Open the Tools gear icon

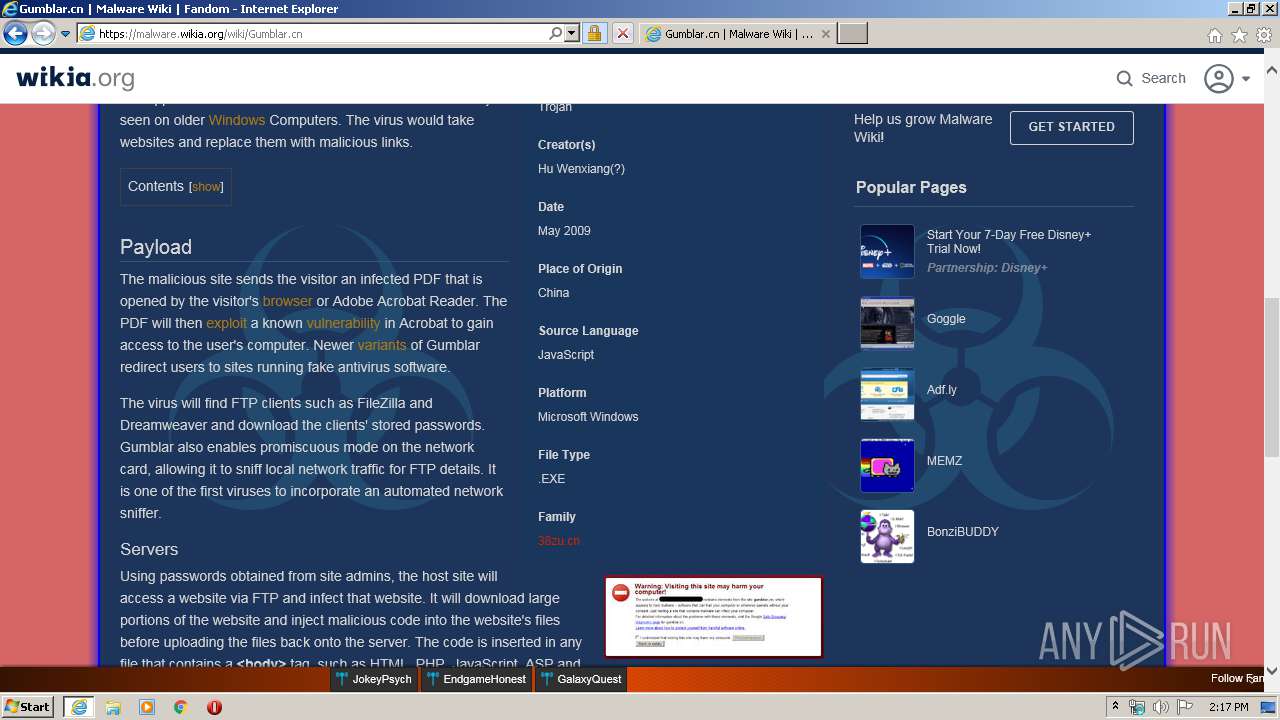[x=1264, y=35]
